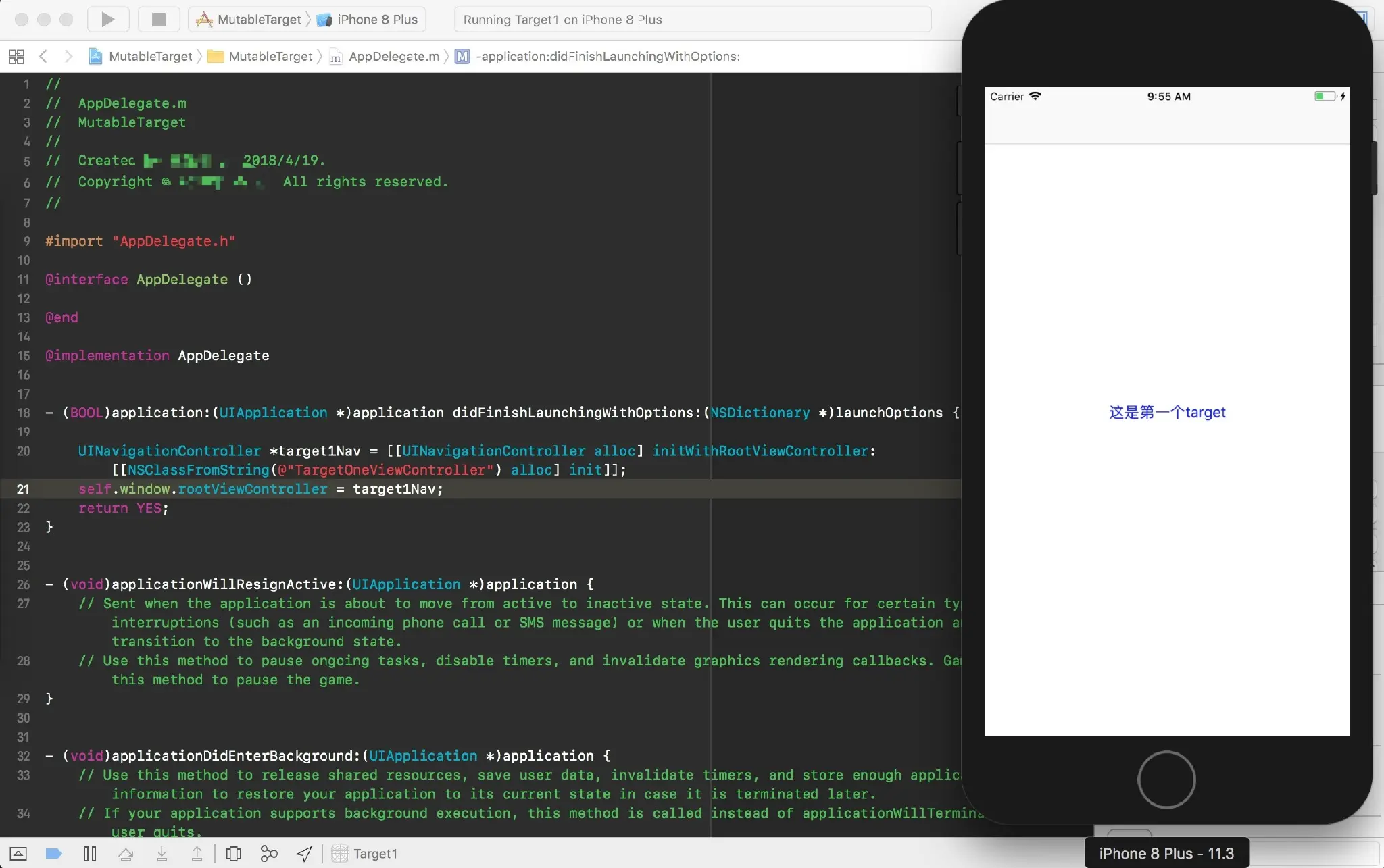Click the simulator device icon in scheme selector
1384x868 pixels.
point(325,20)
